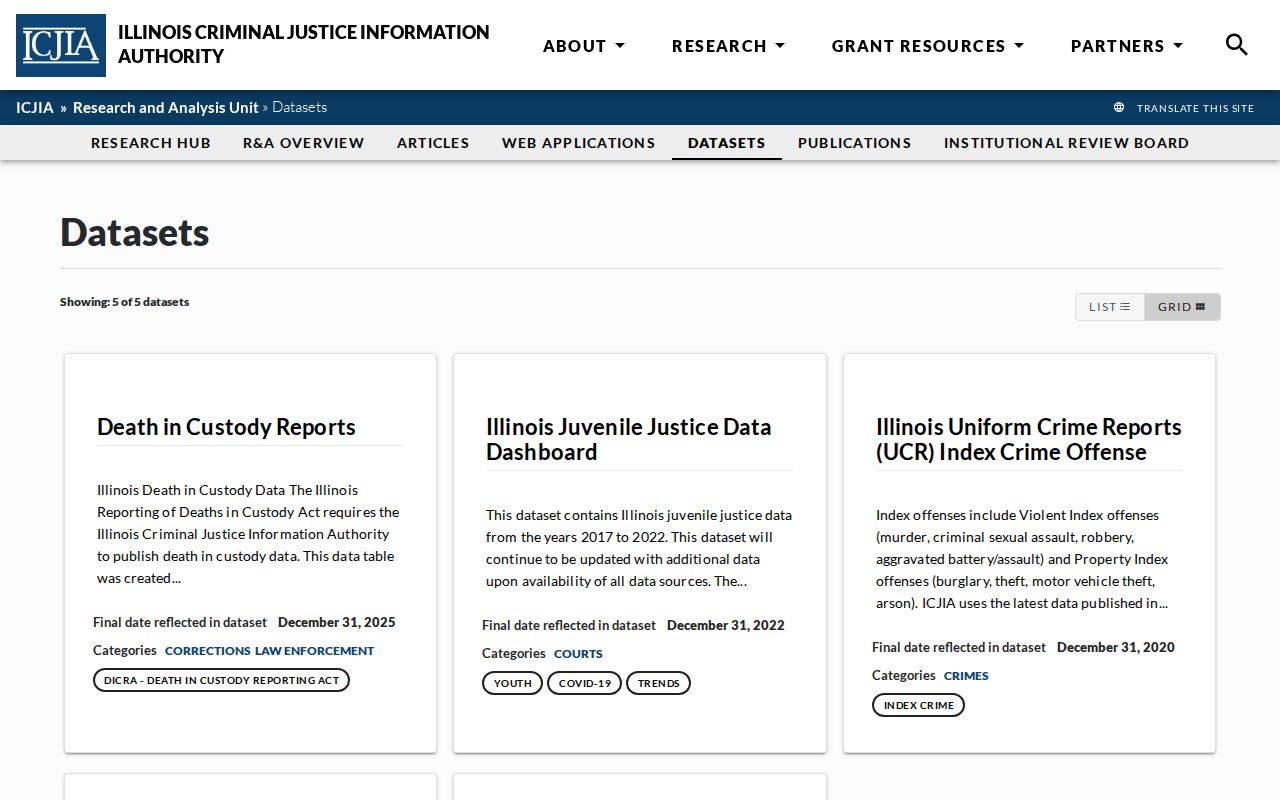The width and height of the screenshot is (1280, 800).
Task: Click Research and Analysis Unit breadcrumb
Action: tap(165, 108)
